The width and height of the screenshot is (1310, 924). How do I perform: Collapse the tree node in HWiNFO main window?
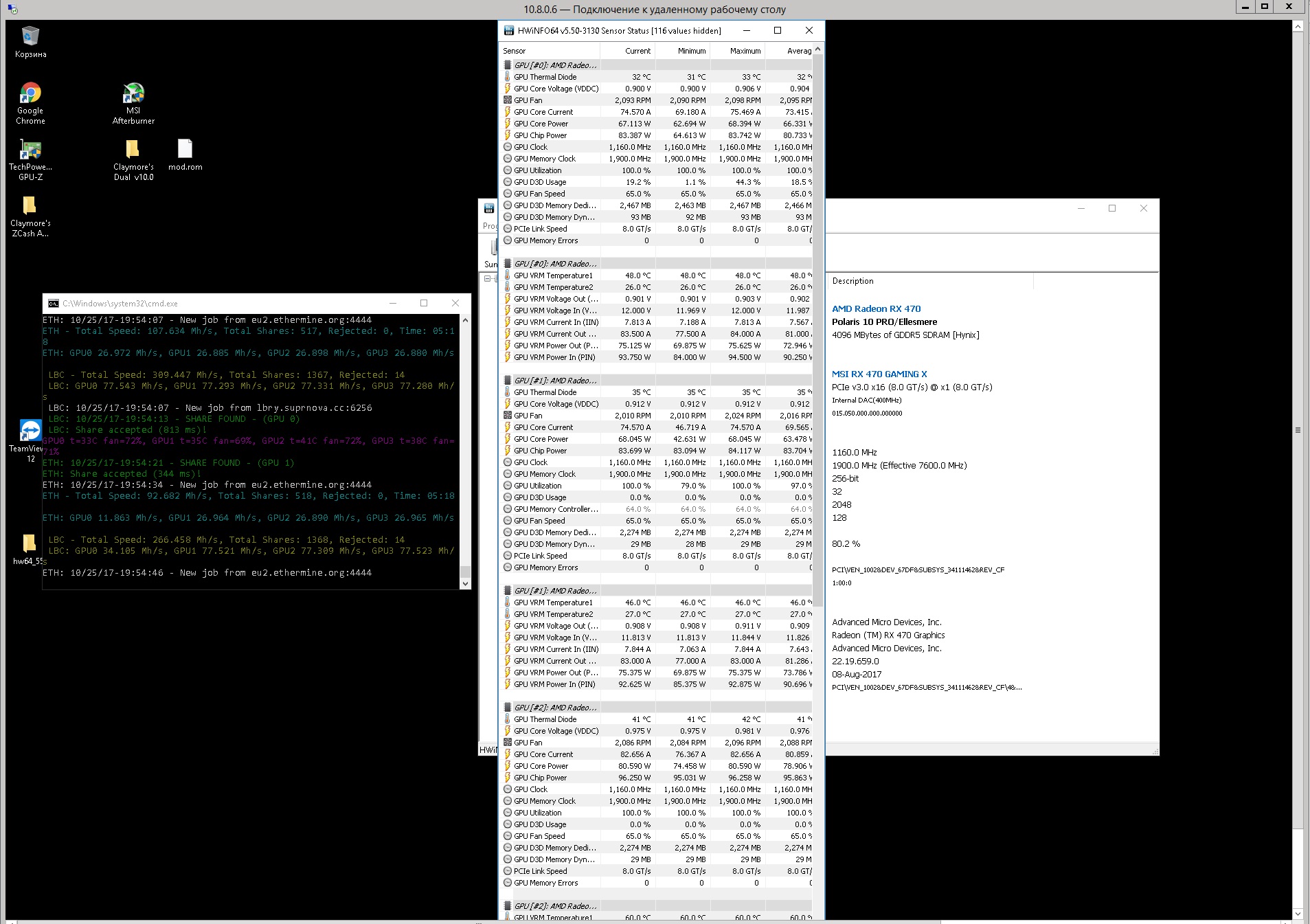[487, 279]
